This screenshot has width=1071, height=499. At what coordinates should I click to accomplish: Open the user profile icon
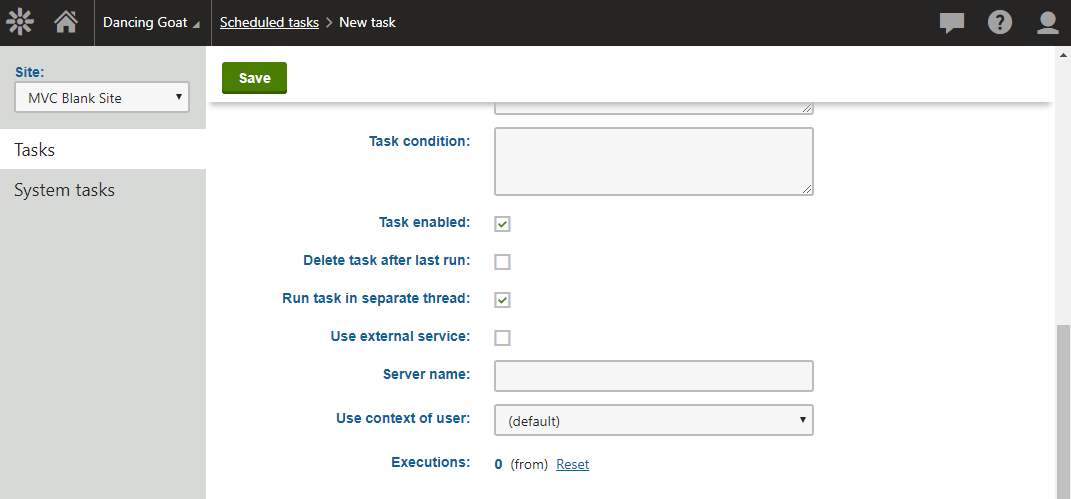(x=1048, y=23)
